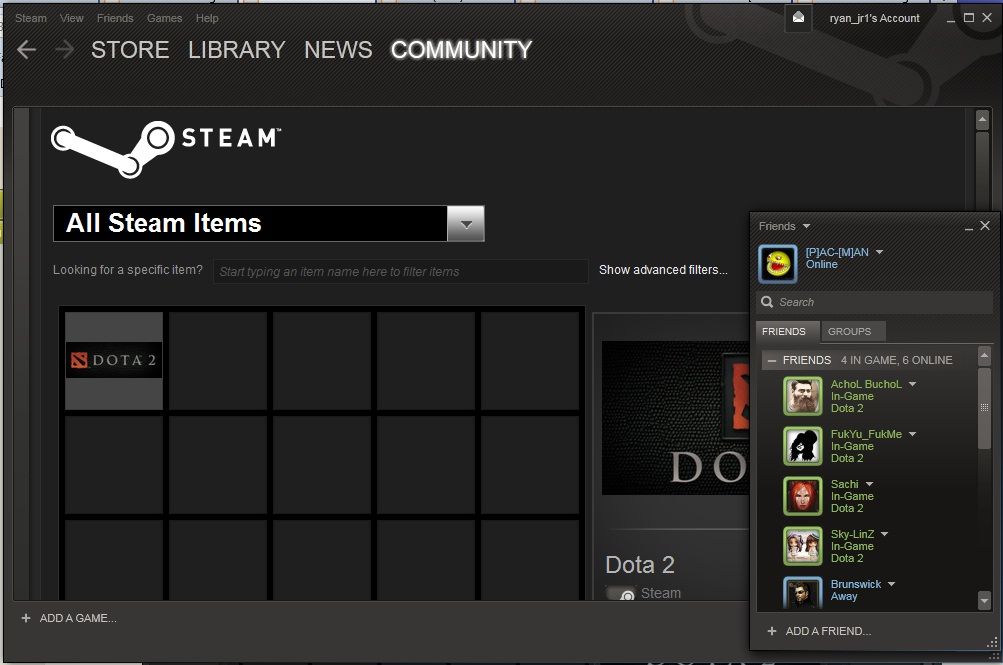This screenshot has width=1003, height=665.
Task: Click friends list scrollbar down arrow
Action: tap(984, 600)
